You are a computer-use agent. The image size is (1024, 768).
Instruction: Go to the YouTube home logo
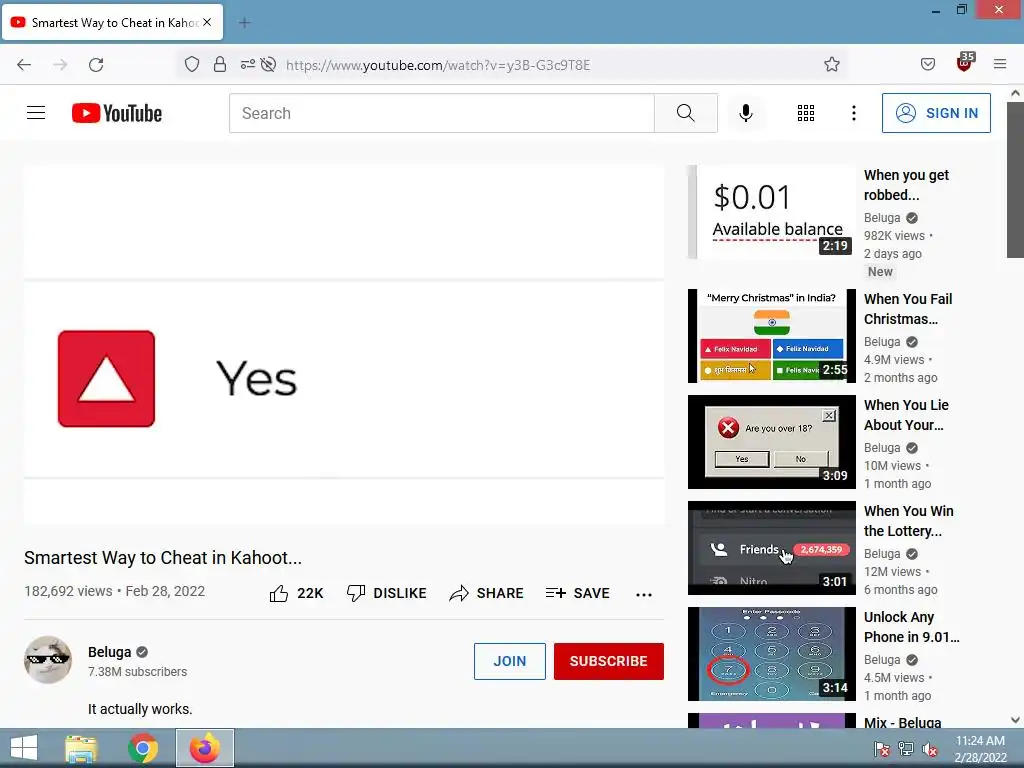click(x=117, y=113)
